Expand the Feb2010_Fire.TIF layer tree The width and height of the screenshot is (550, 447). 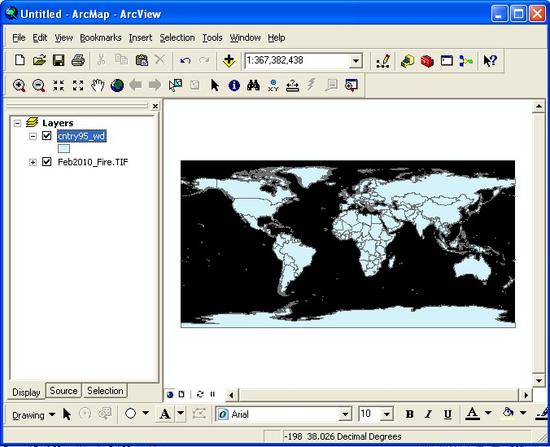33,162
